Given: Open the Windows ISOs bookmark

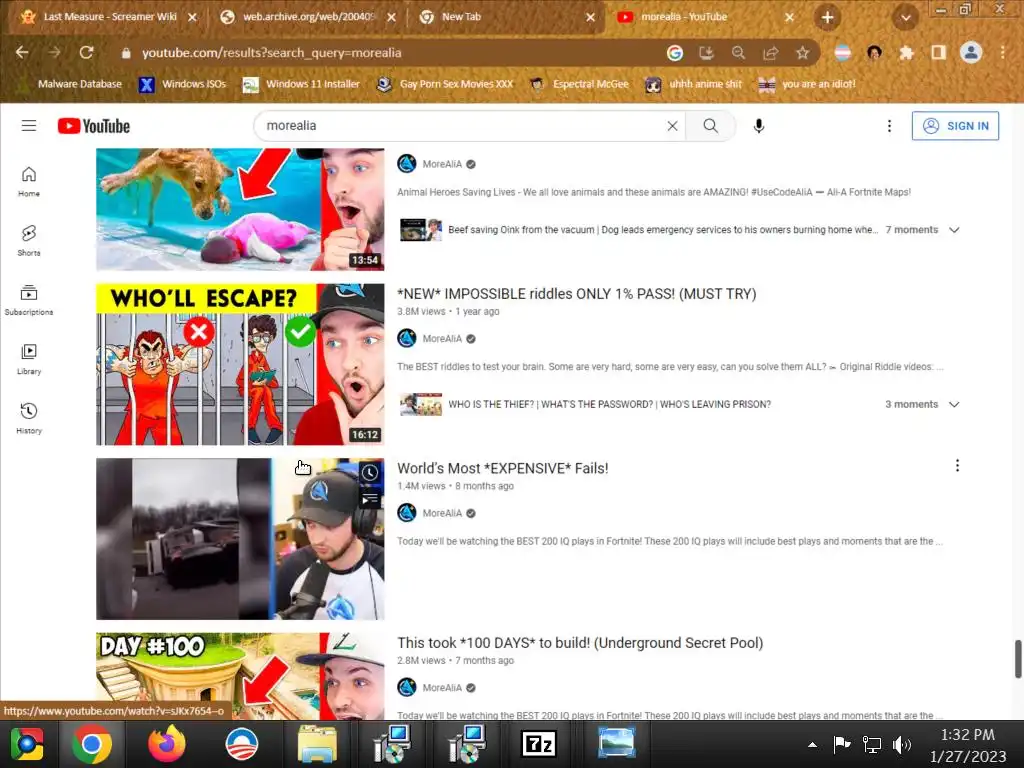Looking at the screenshot, I should pyautogui.click(x=182, y=84).
